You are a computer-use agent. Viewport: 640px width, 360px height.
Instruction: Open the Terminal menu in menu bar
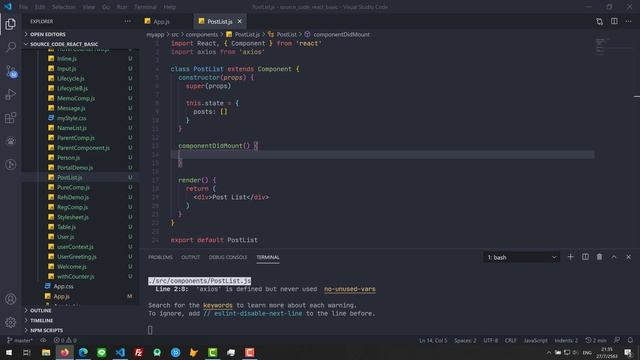point(145,7)
